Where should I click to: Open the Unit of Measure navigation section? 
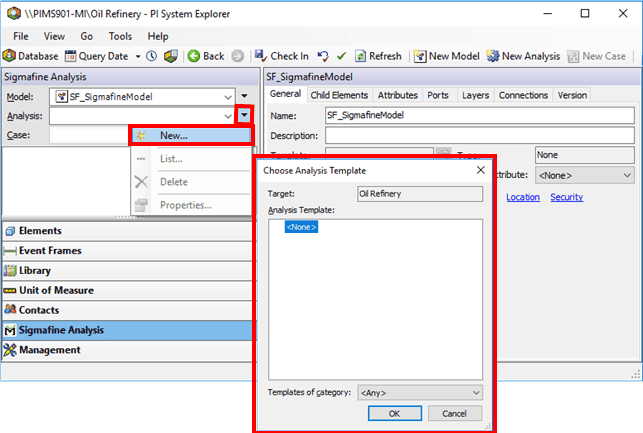coord(128,290)
